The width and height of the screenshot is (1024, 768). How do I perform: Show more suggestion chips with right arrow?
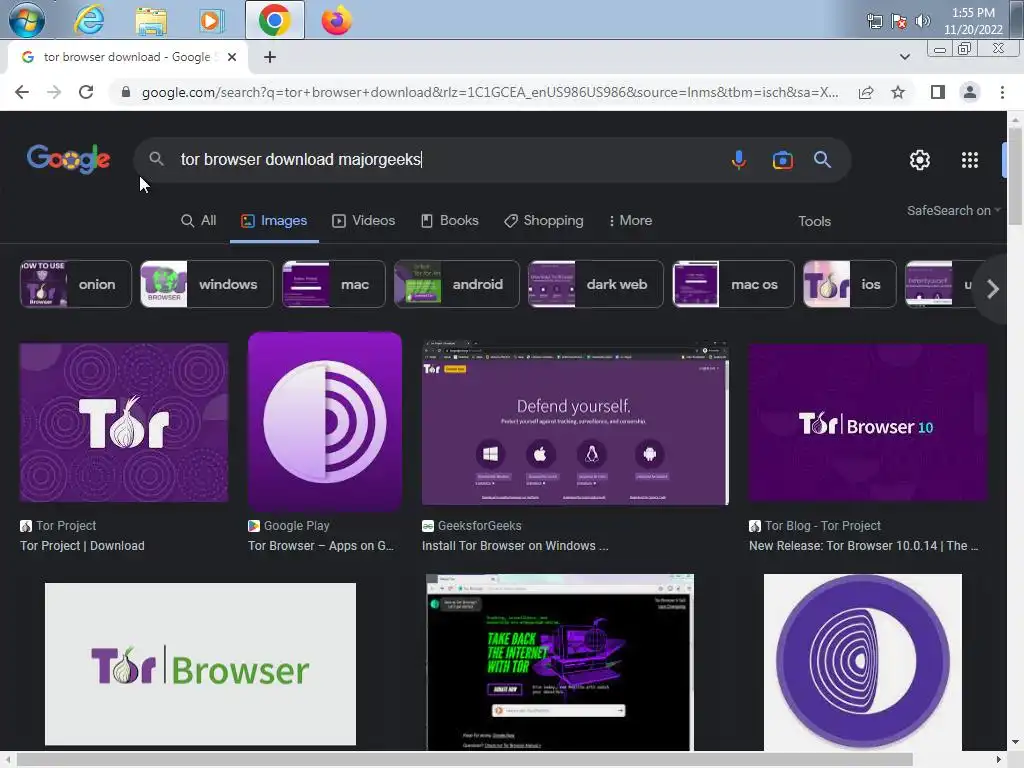[x=993, y=289]
